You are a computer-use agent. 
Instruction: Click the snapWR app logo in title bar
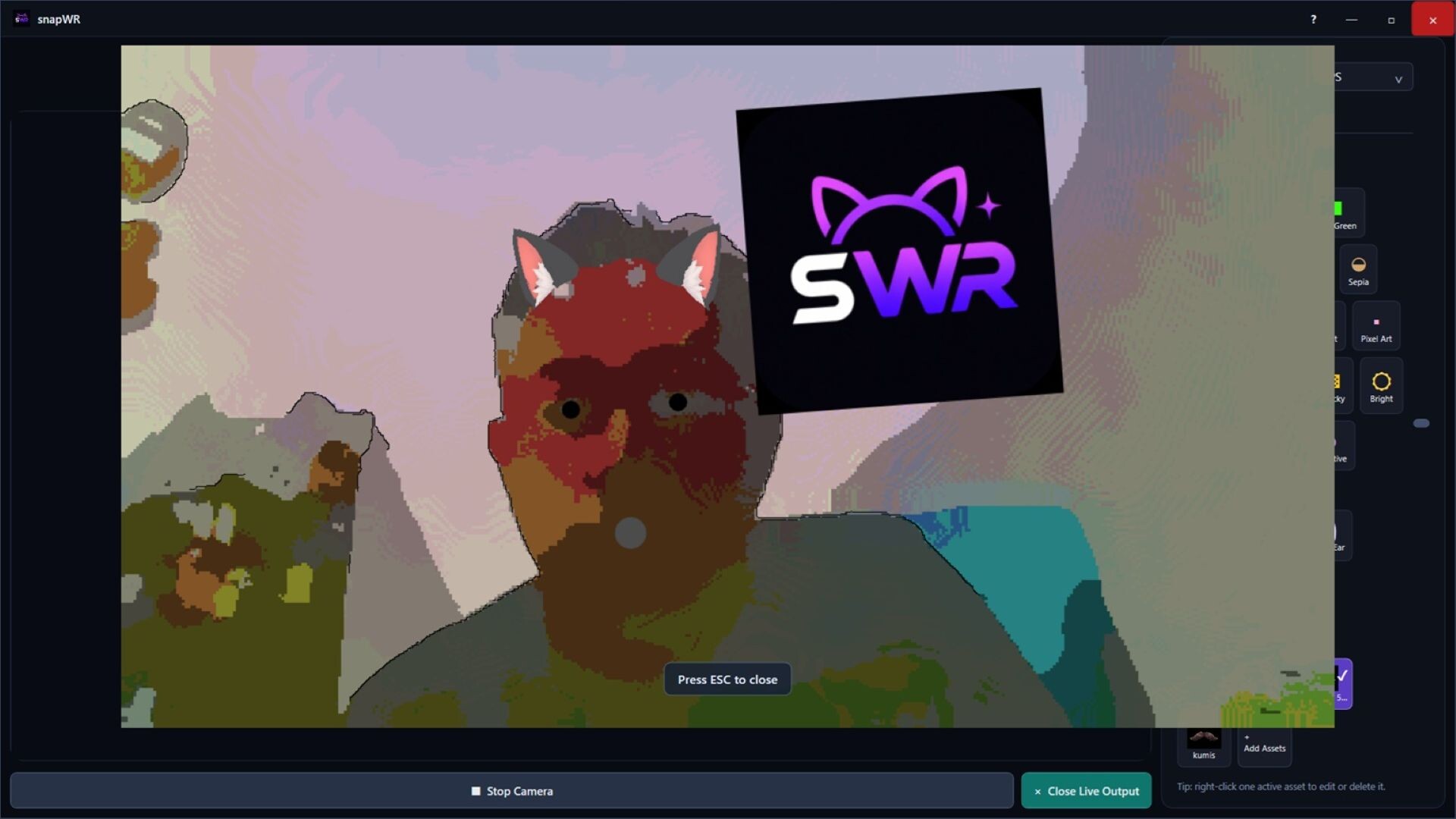(21, 19)
